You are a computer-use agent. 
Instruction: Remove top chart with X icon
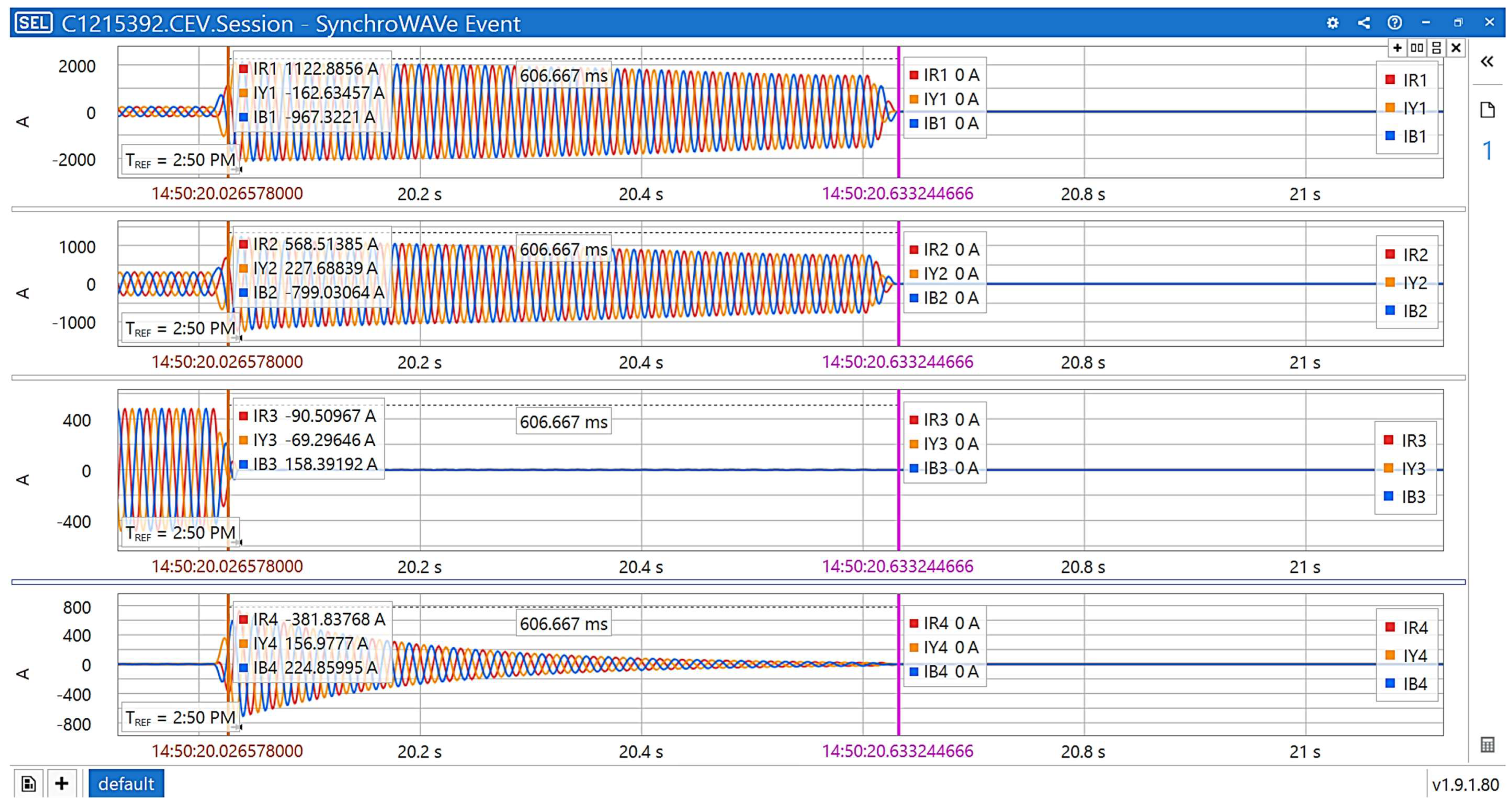1456,48
